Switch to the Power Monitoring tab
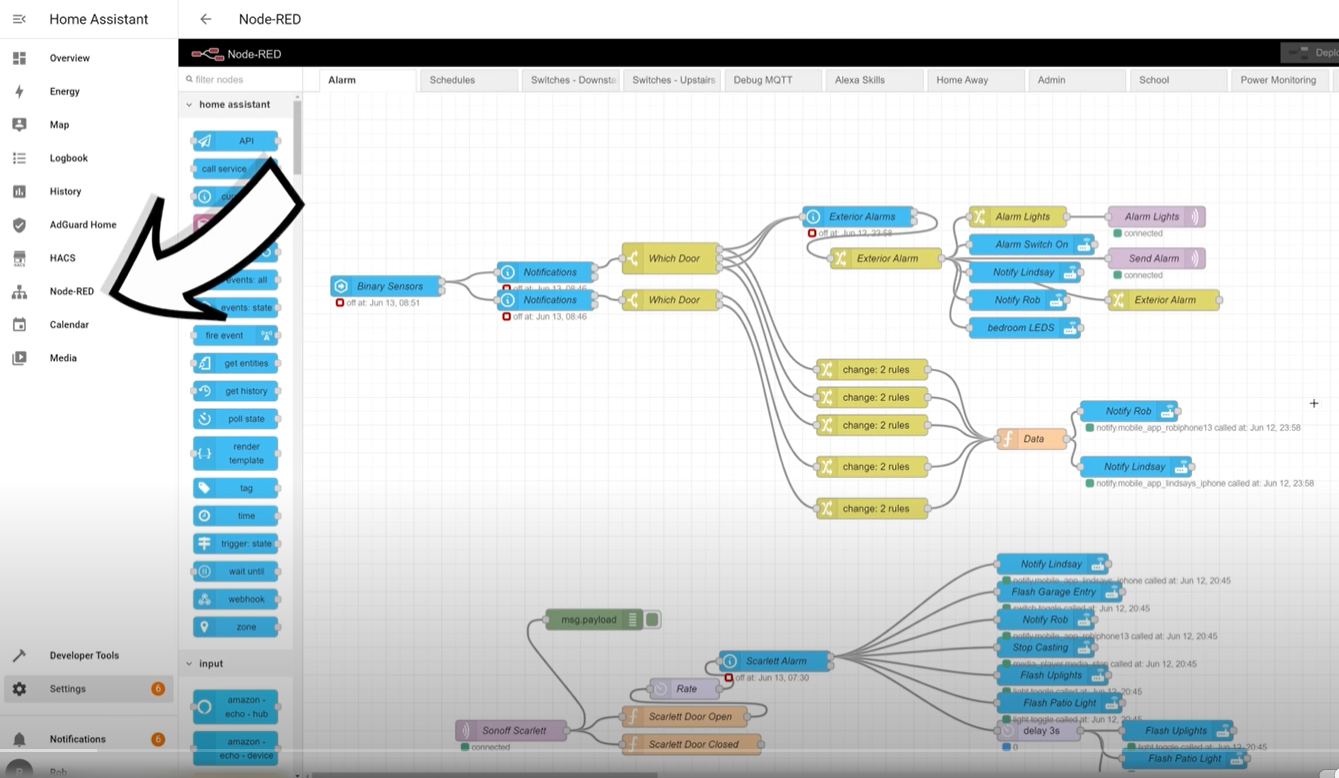 pos(1281,80)
